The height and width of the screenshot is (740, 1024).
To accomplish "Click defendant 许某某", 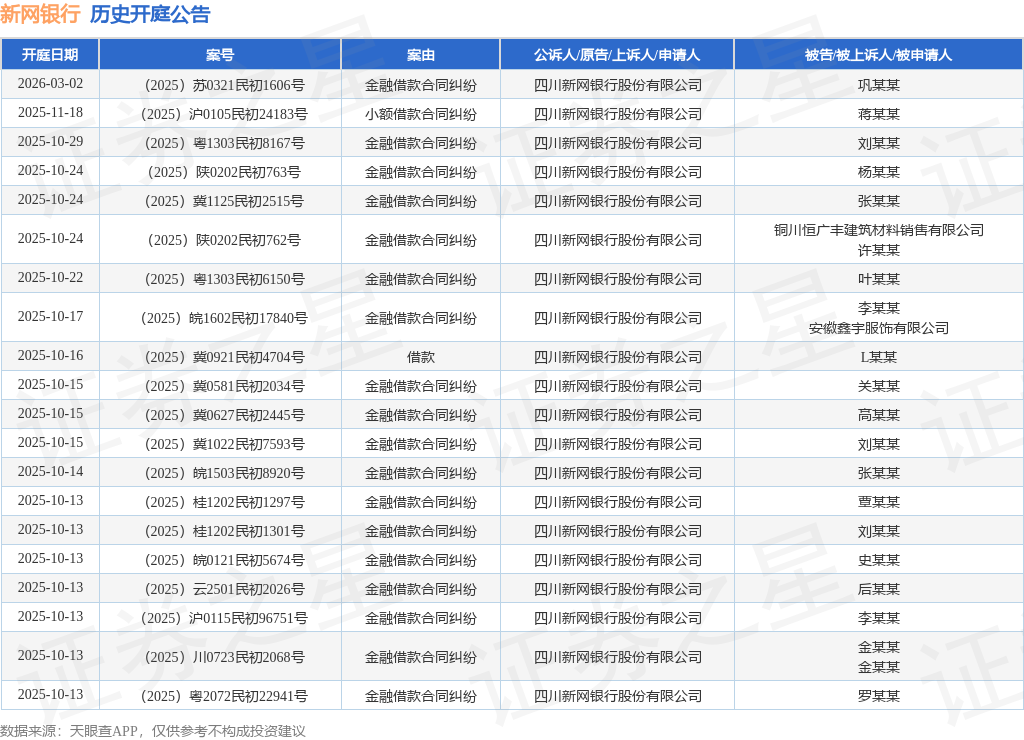I will tap(878, 250).
